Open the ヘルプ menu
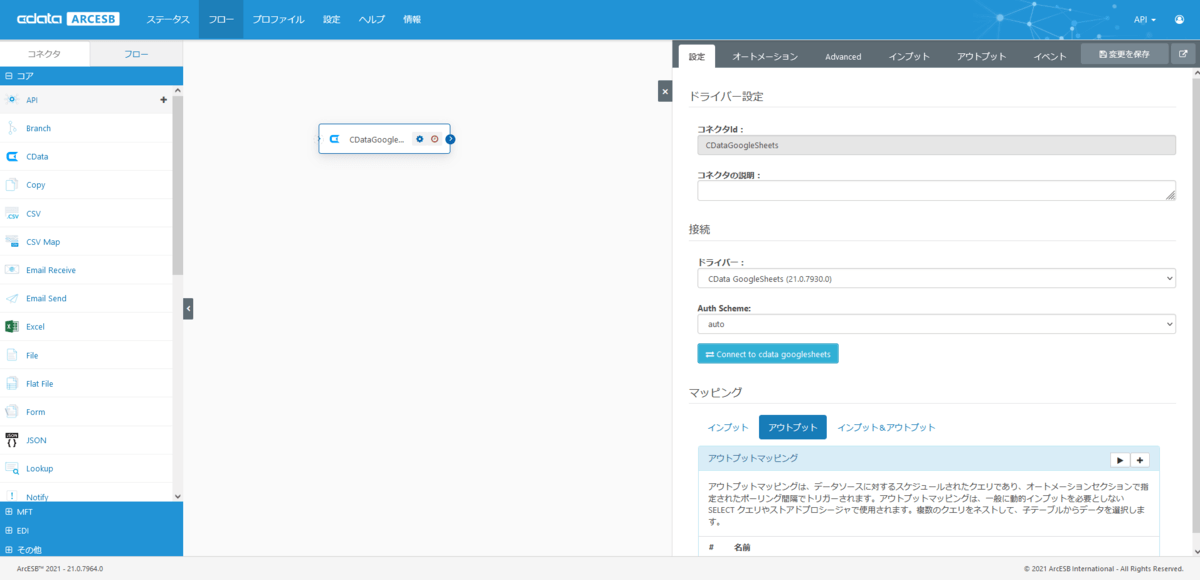 [x=372, y=19]
